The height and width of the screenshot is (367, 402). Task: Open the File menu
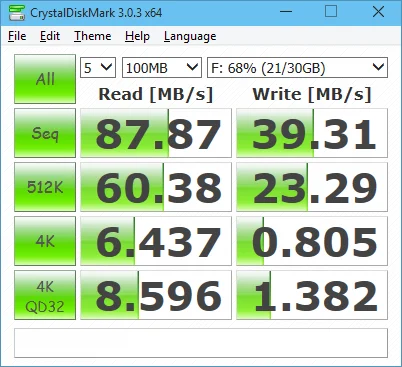click(x=17, y=36)
